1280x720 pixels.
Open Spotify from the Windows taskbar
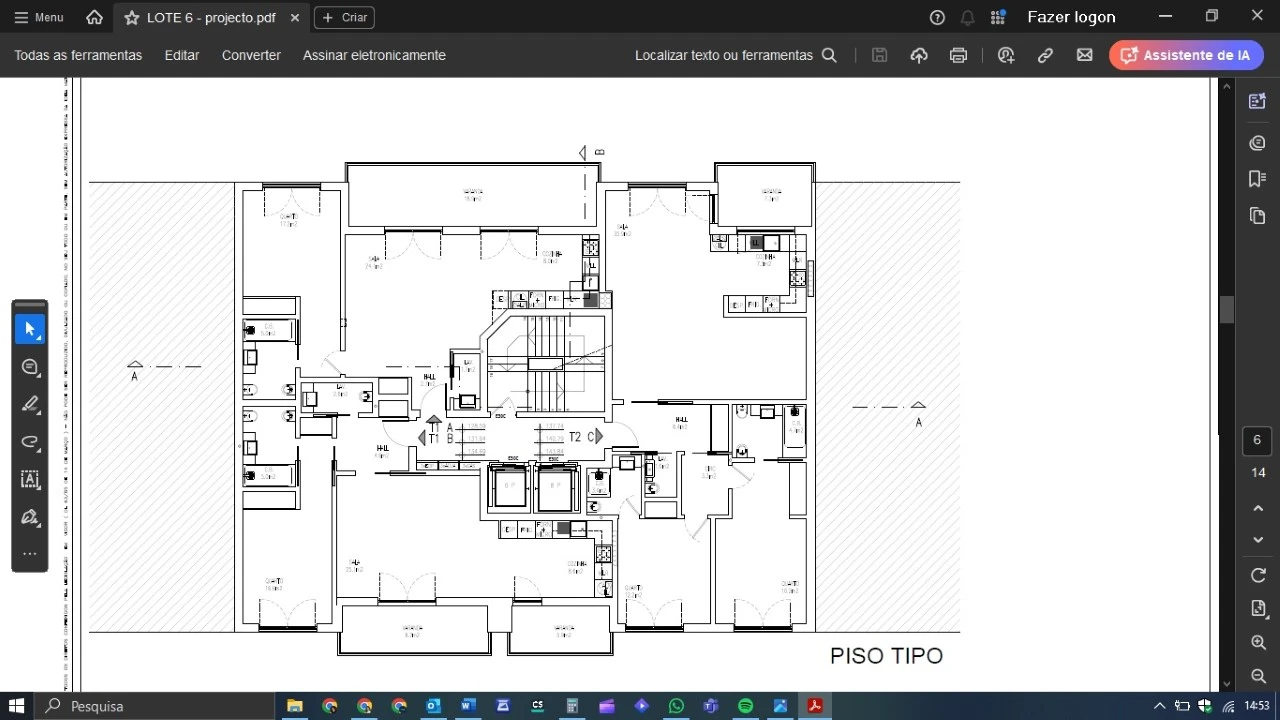[x=745, y=706]
